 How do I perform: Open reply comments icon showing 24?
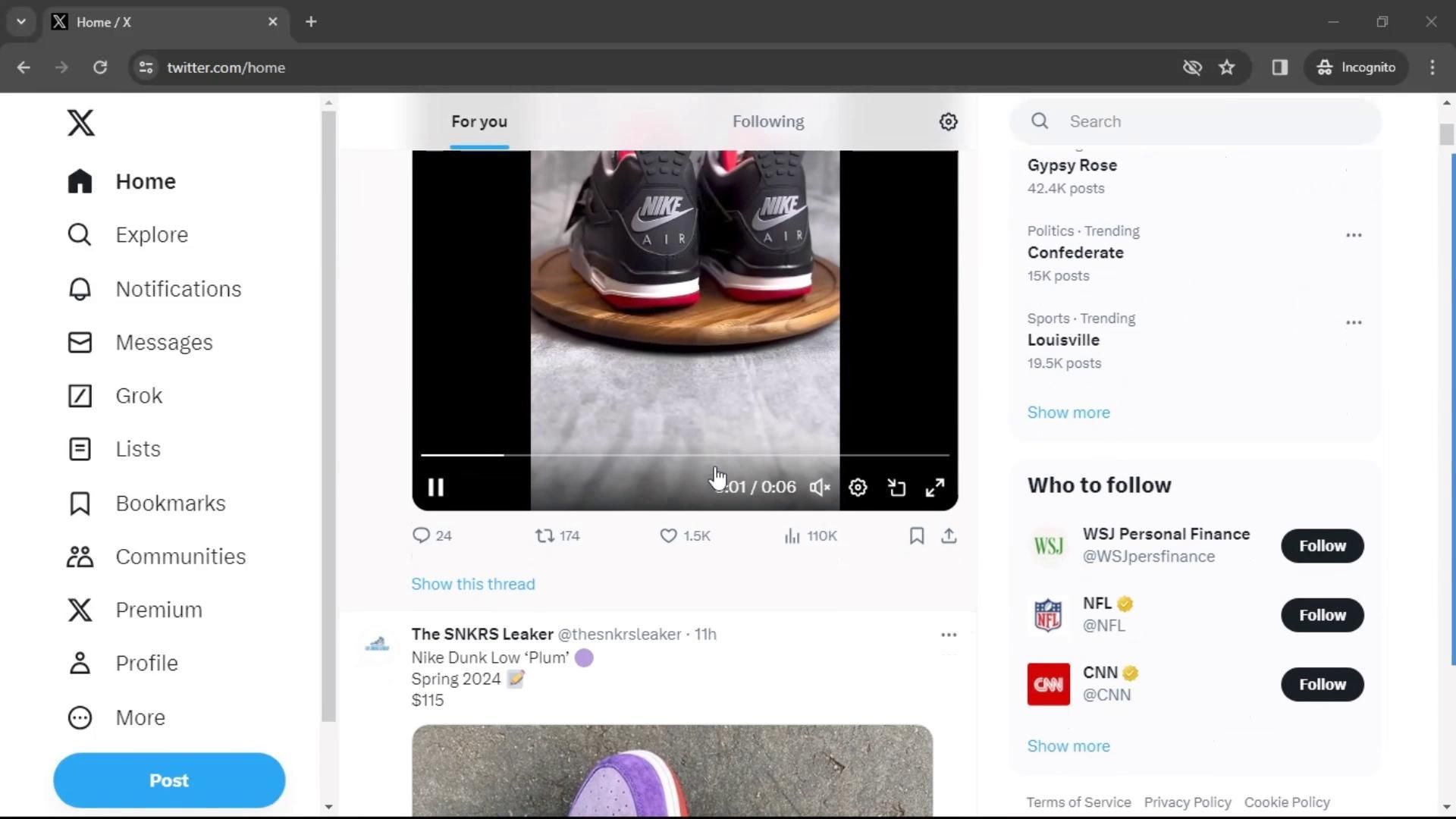421,536
